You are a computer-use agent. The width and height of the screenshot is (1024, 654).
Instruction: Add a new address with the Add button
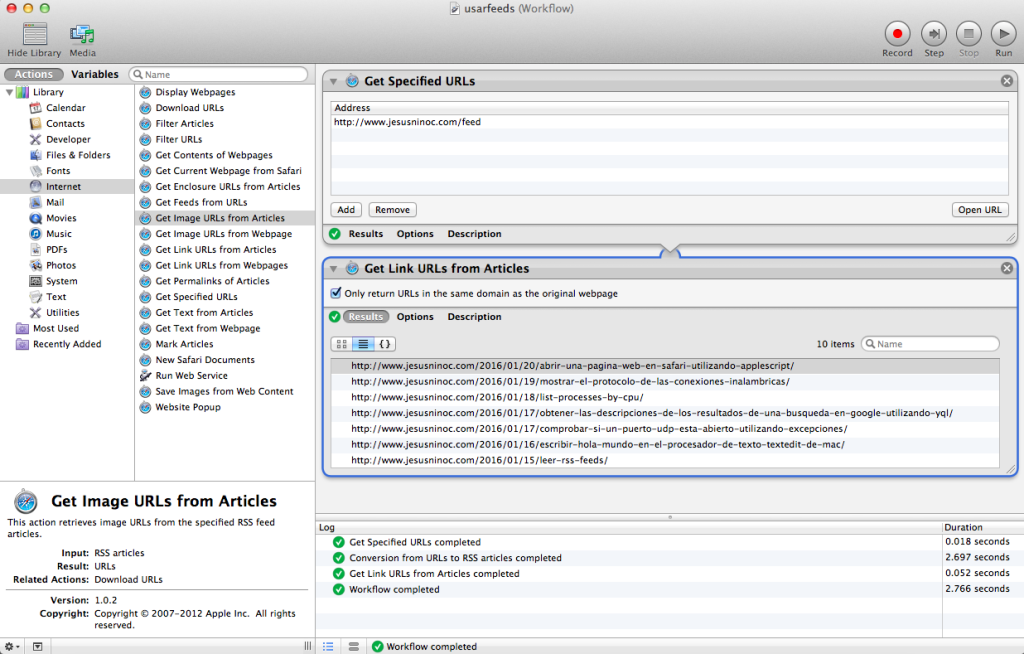tap(345, 209)
